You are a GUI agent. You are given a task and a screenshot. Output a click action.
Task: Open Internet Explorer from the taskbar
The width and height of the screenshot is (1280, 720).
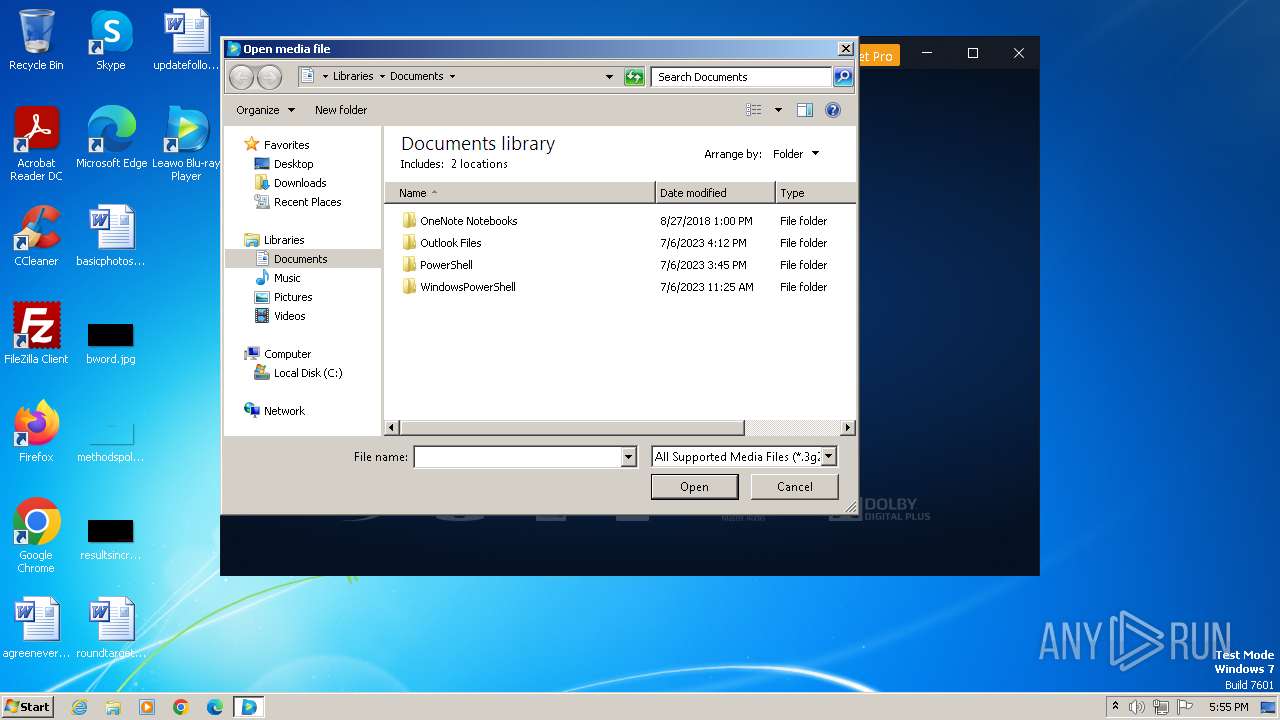(x=79, y=707)
